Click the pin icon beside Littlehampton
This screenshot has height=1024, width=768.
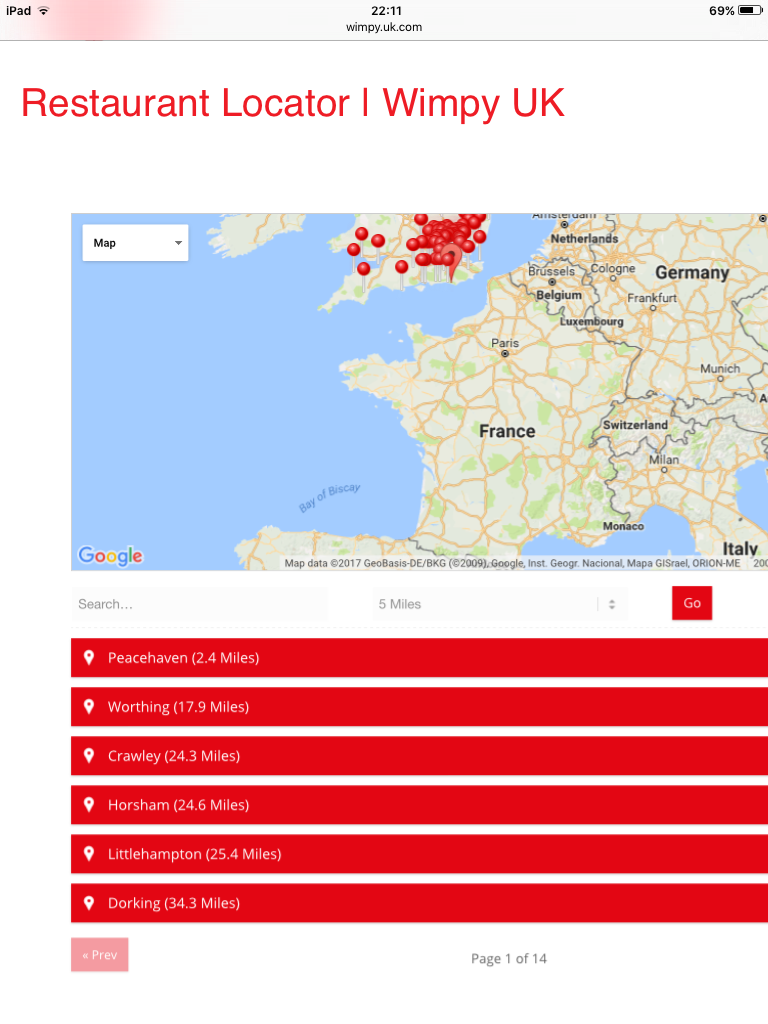pyautogui.click(x=89, y=854)
